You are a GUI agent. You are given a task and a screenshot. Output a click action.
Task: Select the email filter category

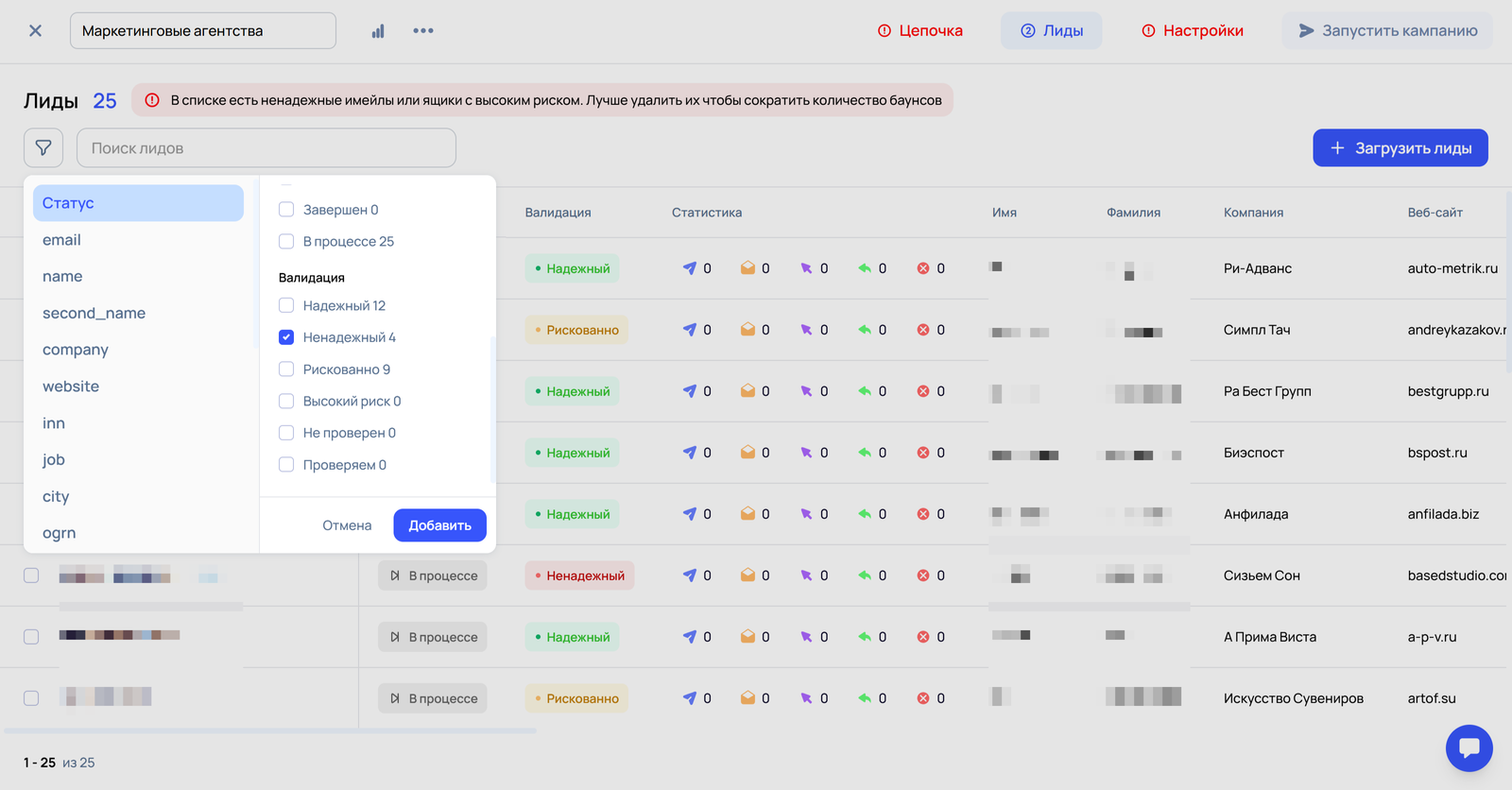pyautogui.click(x=61, y=240)
